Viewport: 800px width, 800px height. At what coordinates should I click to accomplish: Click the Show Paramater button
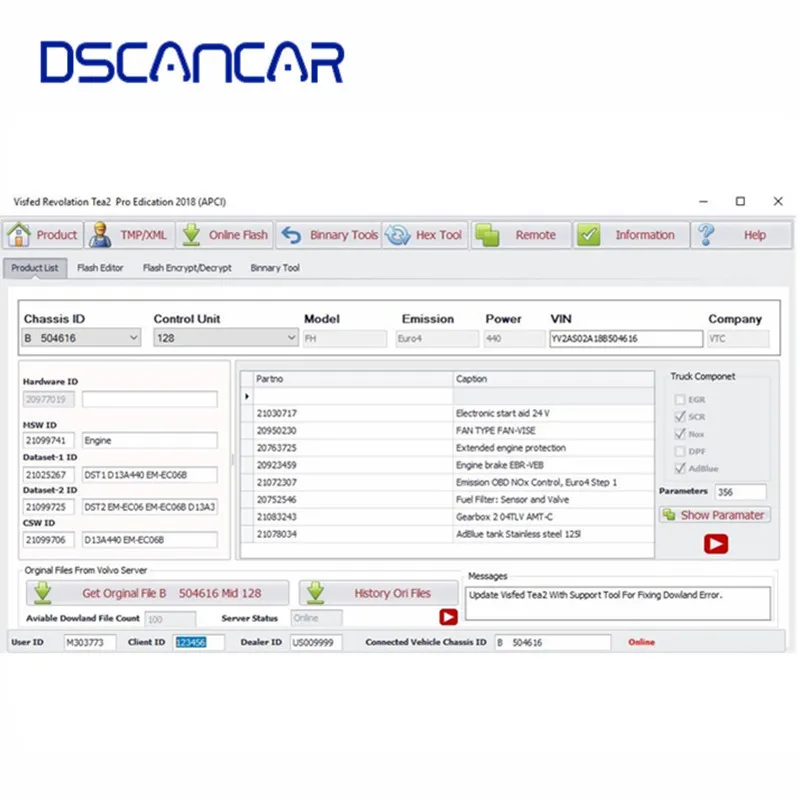714,515
